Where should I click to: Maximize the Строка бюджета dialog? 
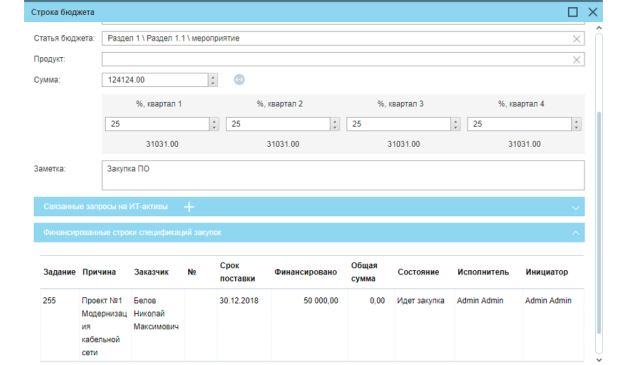pyautogui.click(x=573, y=12)
